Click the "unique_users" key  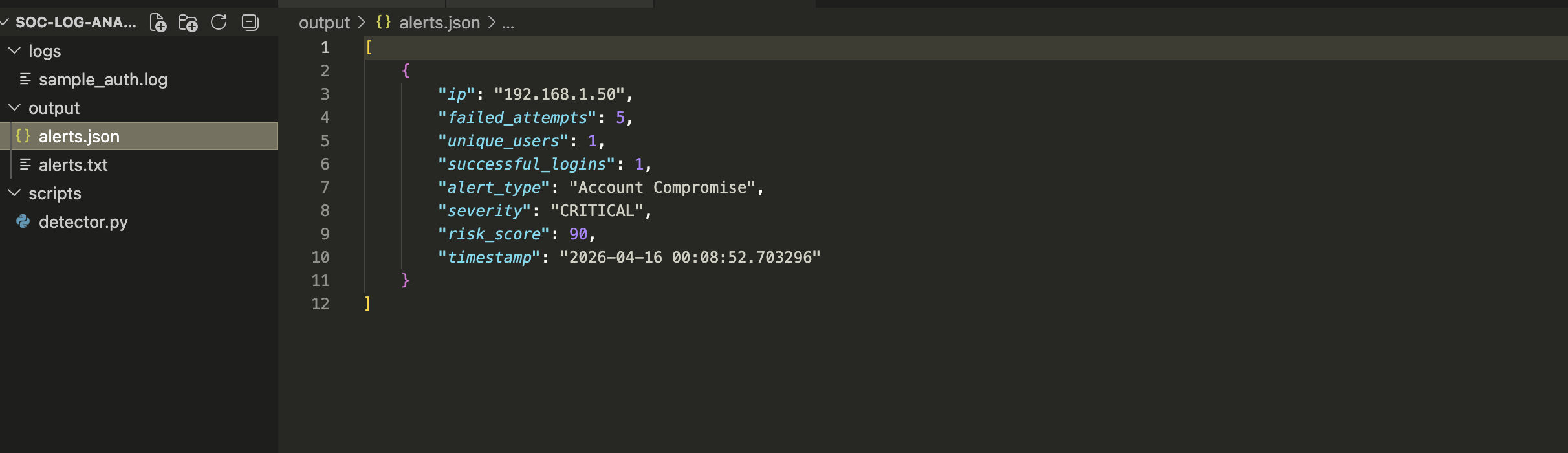point(503,141)
